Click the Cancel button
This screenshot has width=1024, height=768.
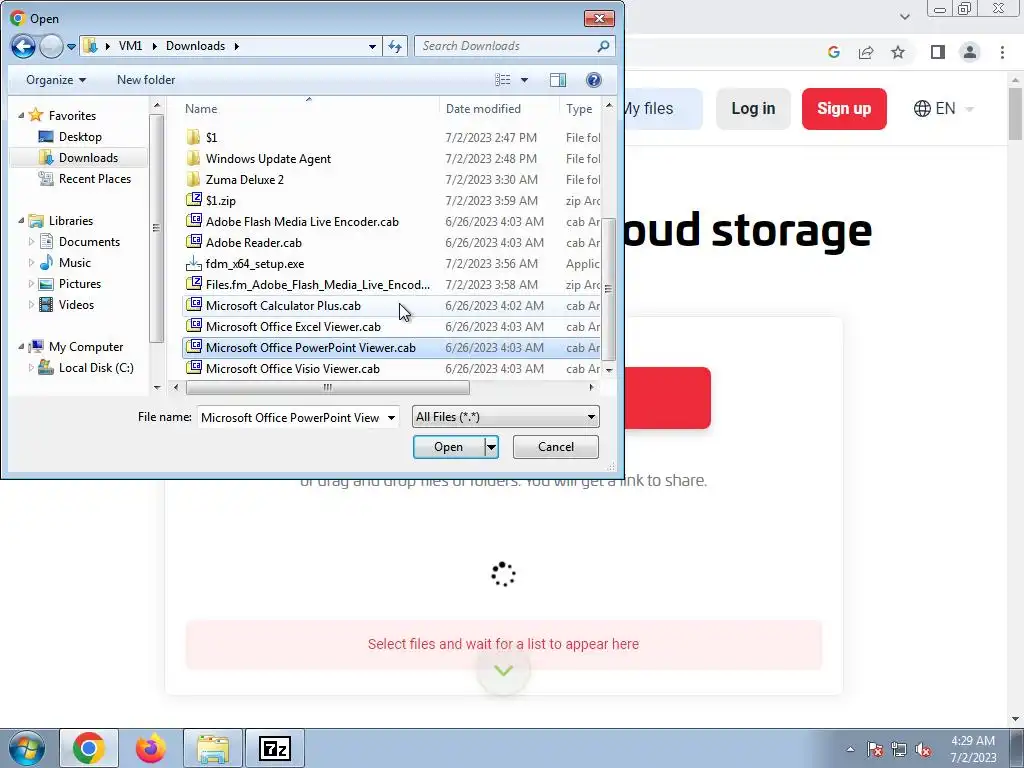tap(556, 447)
